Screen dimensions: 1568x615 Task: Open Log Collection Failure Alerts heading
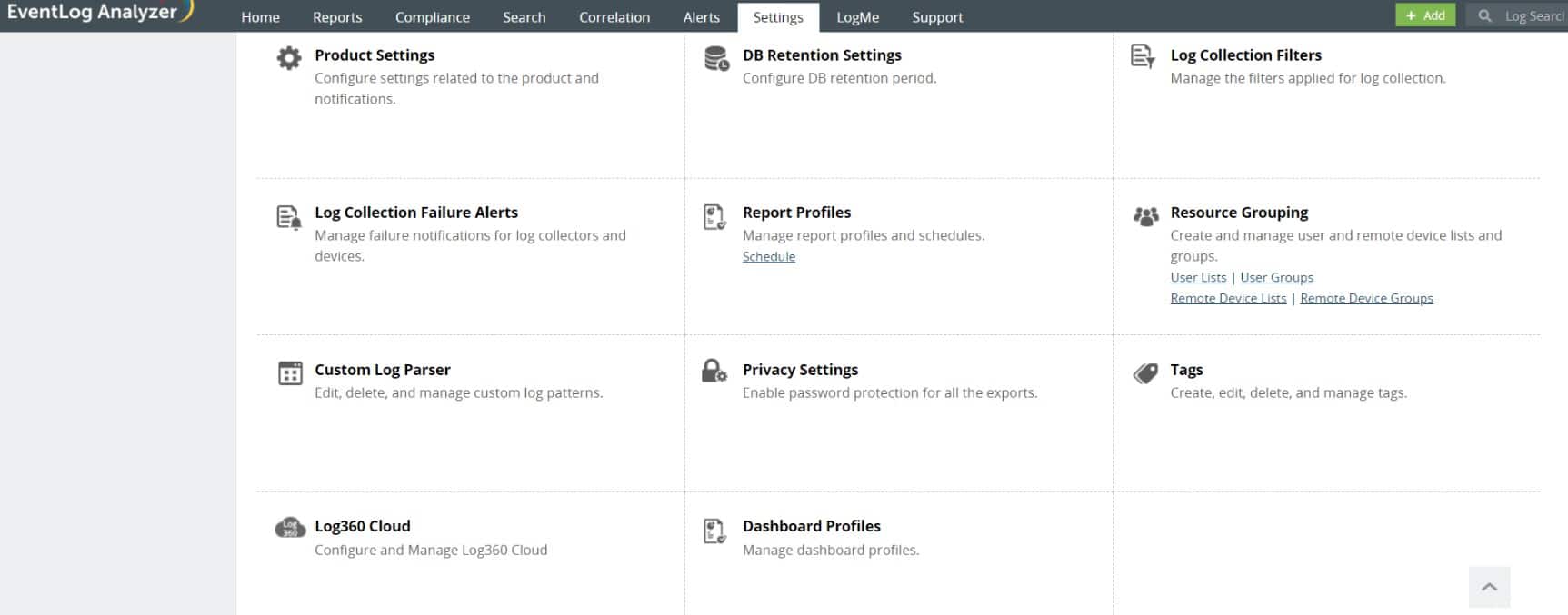click(416, 213)
